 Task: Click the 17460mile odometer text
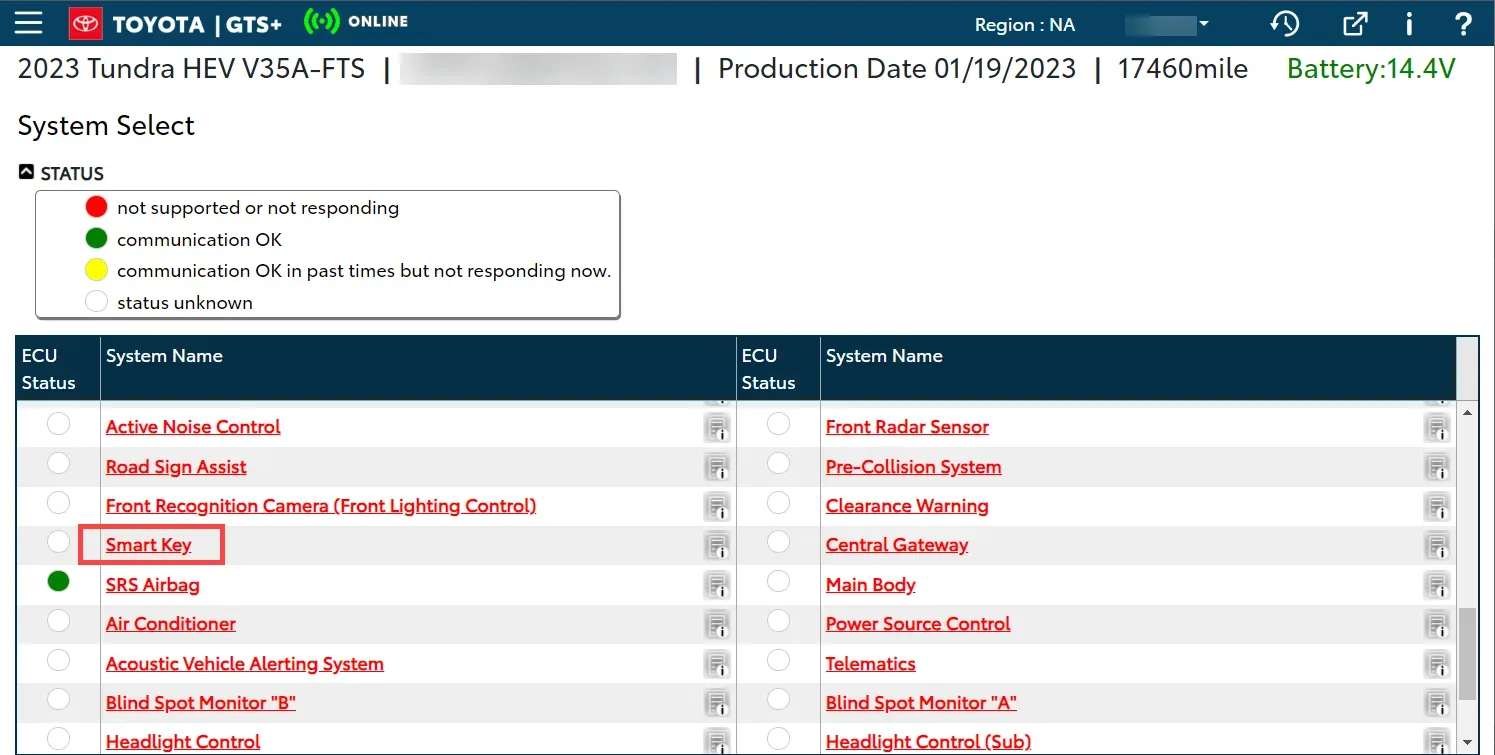point(1183,69)
